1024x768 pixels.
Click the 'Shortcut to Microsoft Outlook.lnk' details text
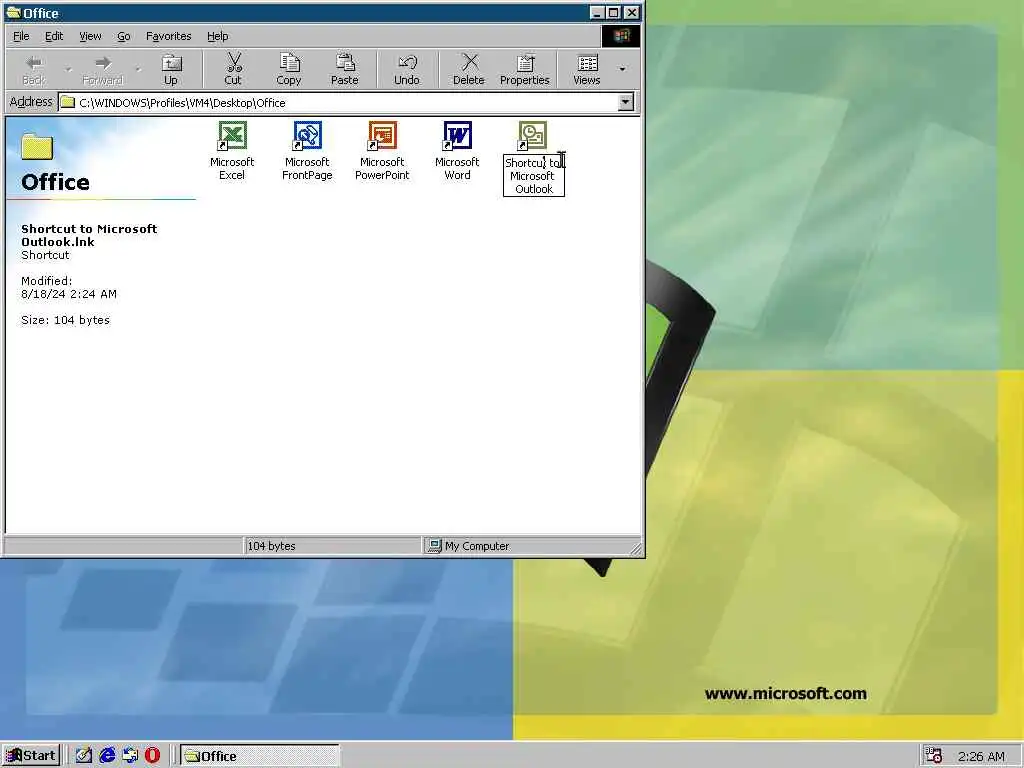89,235
